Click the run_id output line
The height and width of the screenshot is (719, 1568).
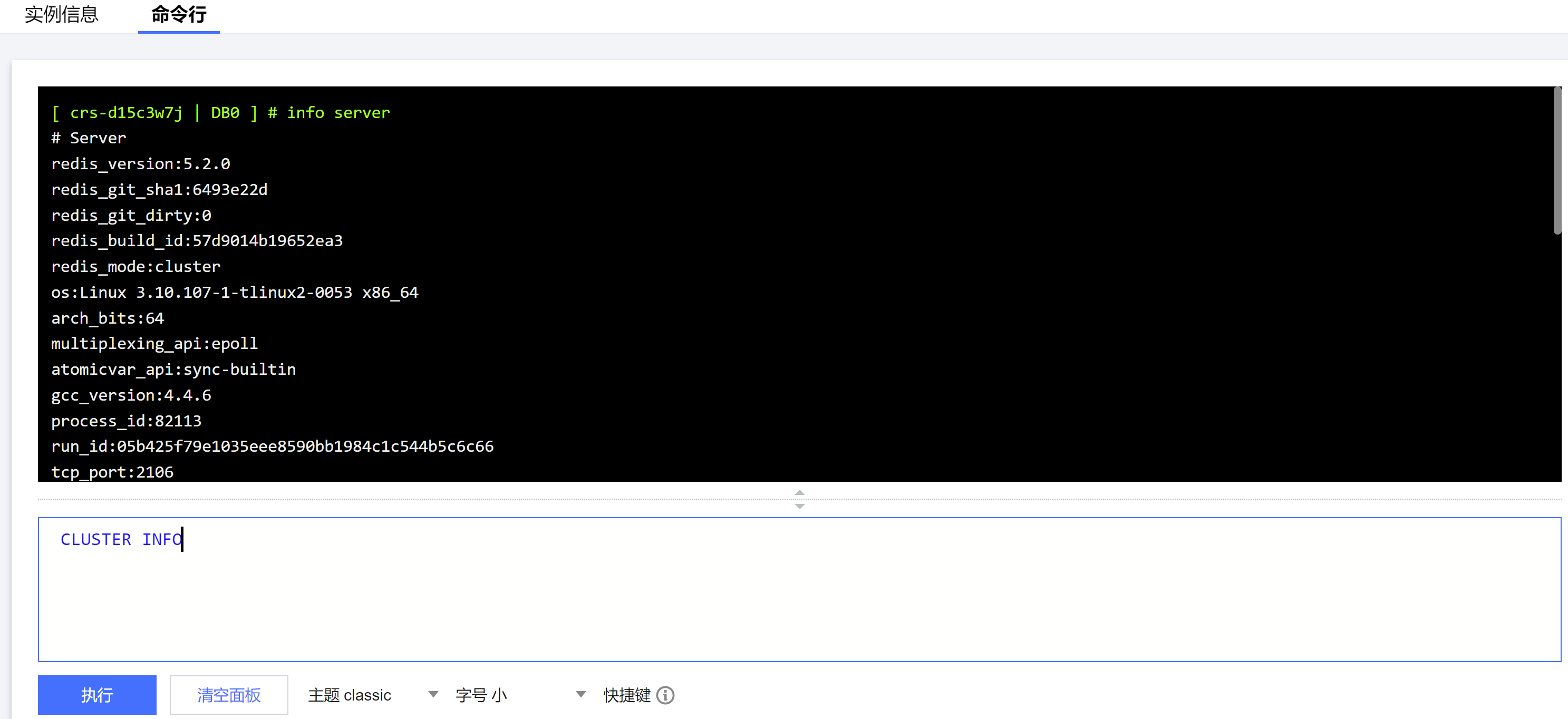272,446
